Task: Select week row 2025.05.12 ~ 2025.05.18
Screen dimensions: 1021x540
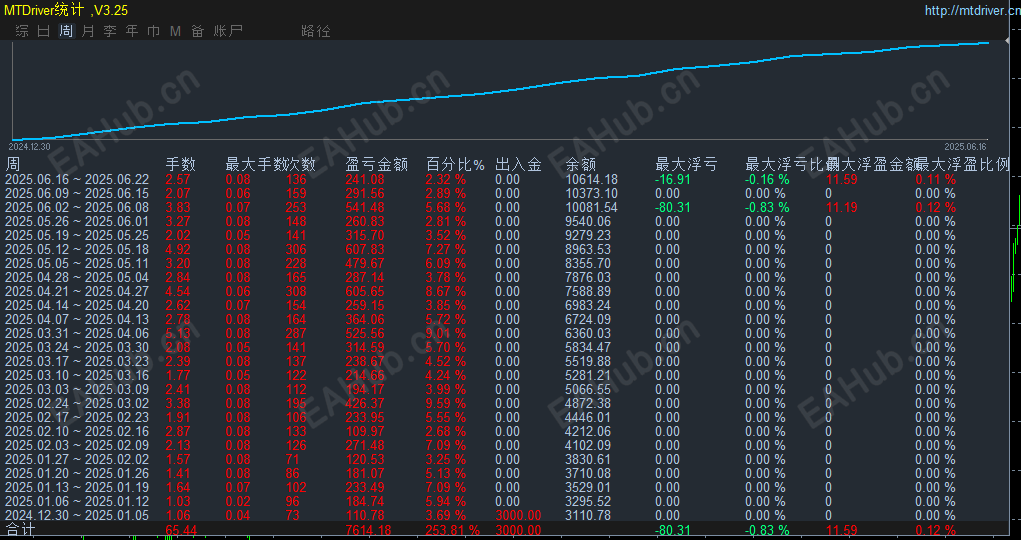Action: click(x=77, y=249)
